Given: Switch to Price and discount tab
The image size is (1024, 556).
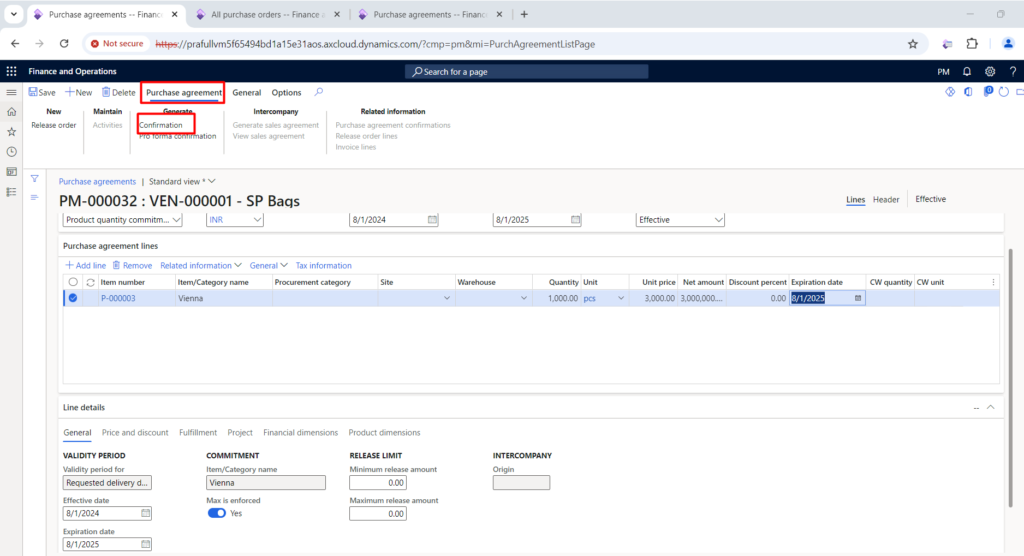Looking at the screenshot, I should (135, 433).
